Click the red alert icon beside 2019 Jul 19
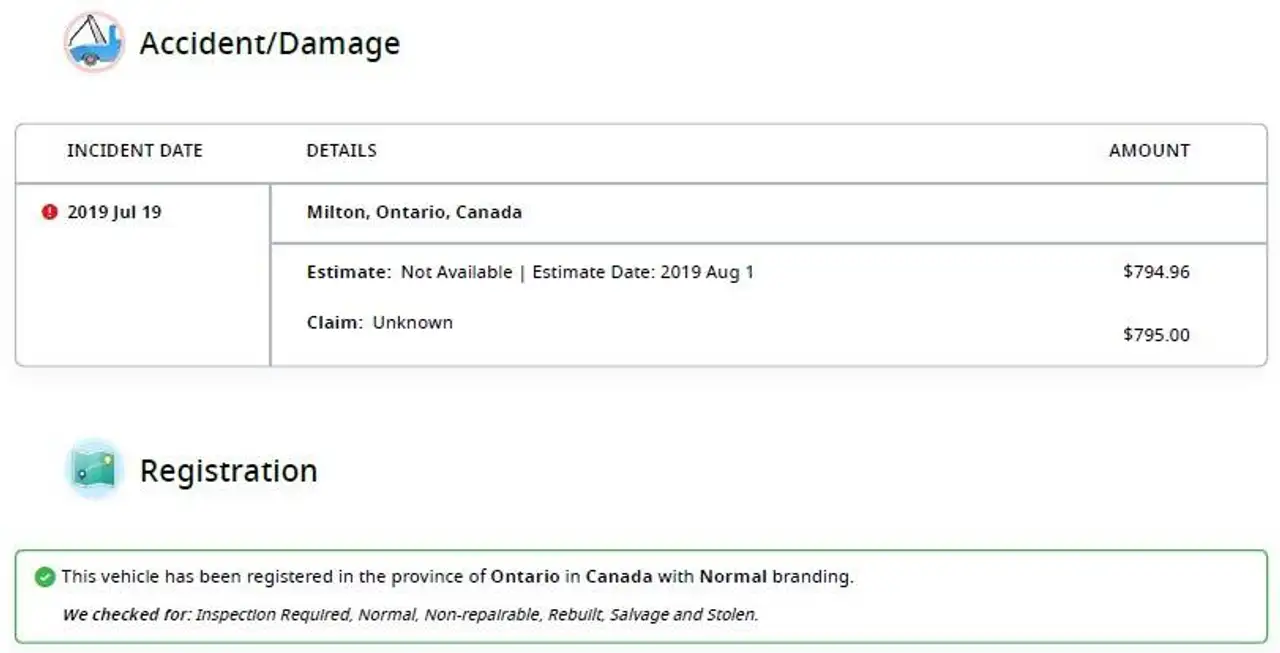 (x=49, y=212)
